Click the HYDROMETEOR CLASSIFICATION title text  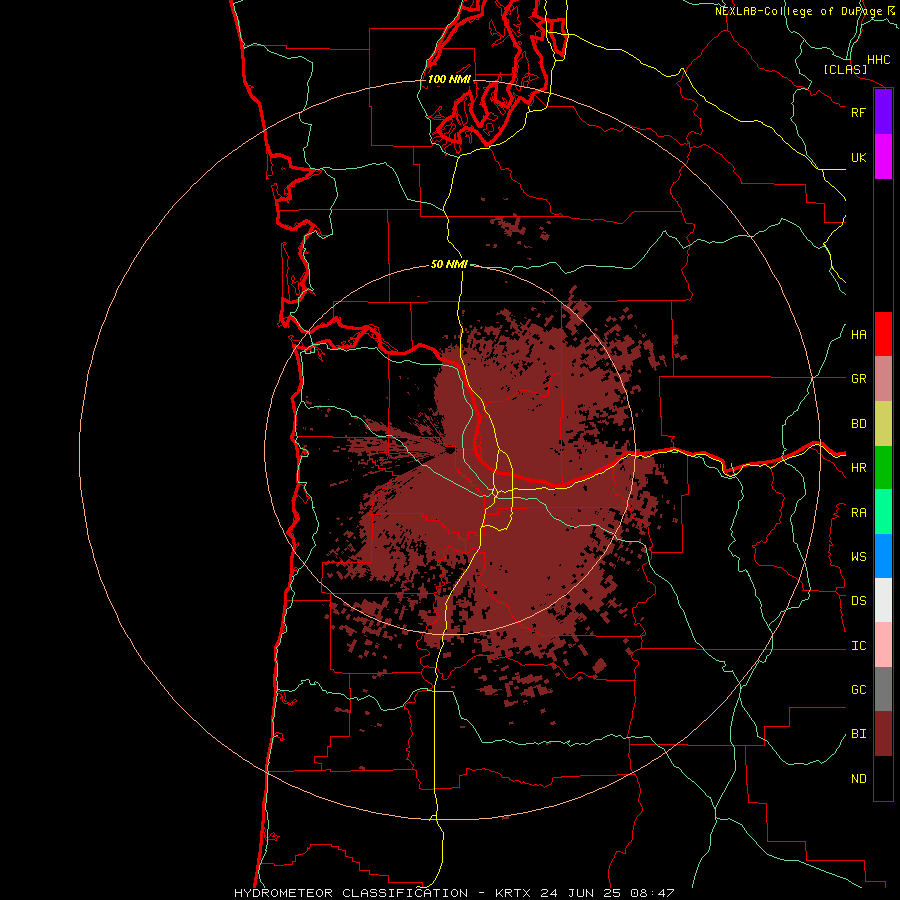[x=351, y=893]
